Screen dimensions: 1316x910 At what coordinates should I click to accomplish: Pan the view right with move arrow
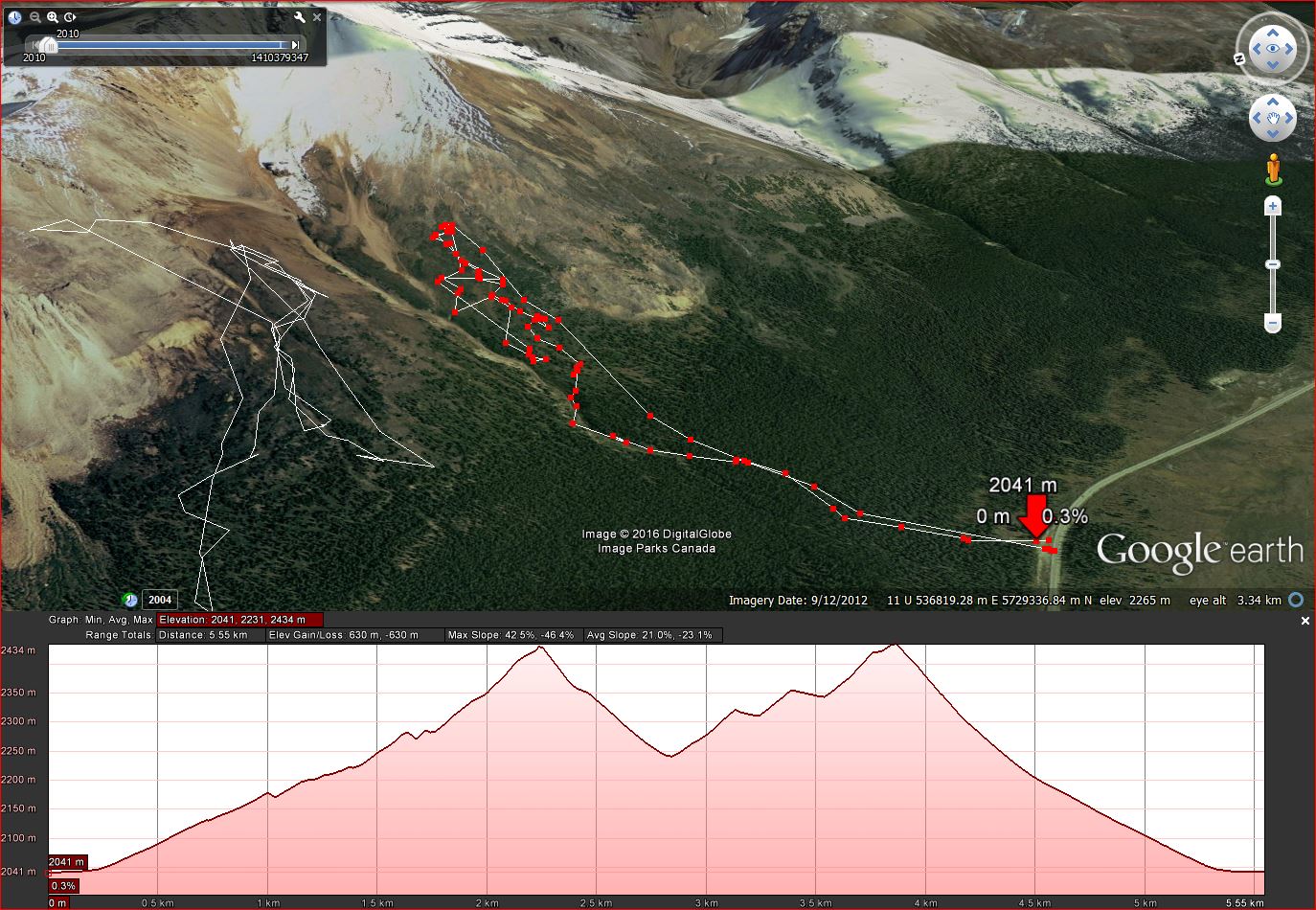[1289, 119]
